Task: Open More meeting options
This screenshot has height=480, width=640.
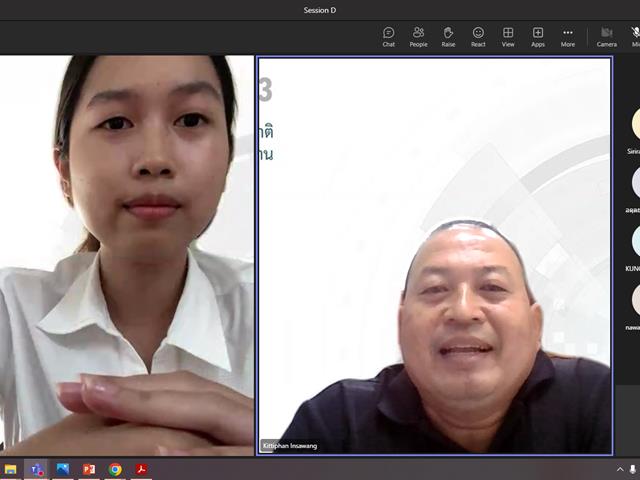Action: (567, 37)
